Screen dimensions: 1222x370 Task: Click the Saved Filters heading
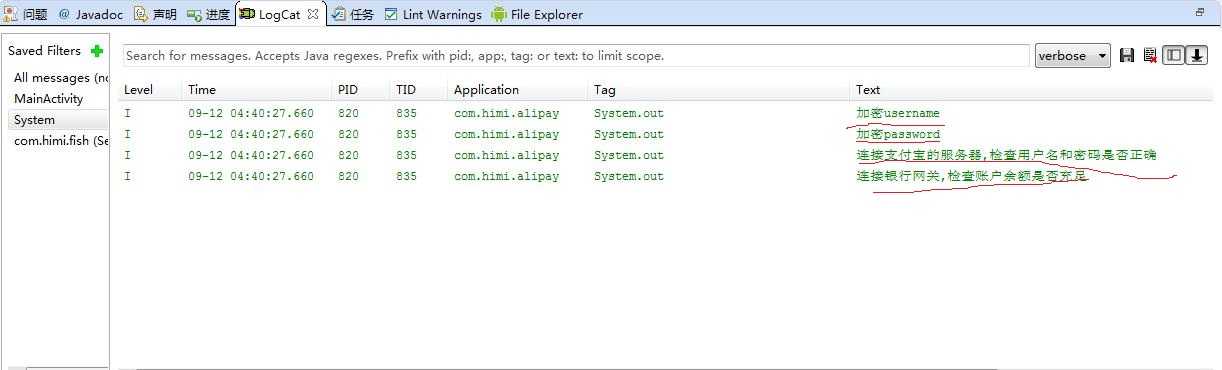(44, 51)
